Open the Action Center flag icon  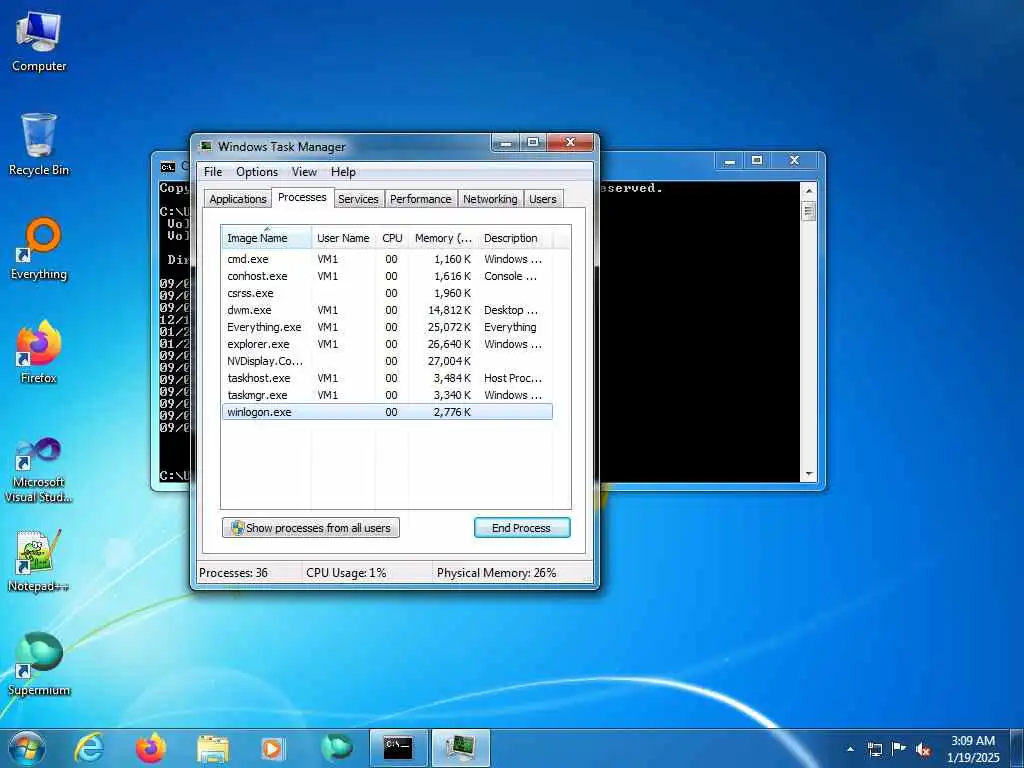click(x=899, y=749)
